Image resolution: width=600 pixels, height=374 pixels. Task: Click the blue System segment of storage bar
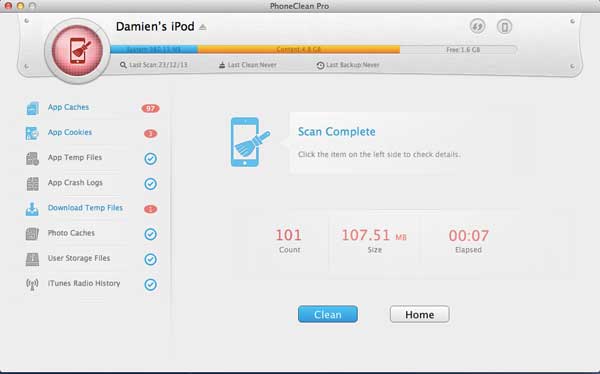coord(154,49)
